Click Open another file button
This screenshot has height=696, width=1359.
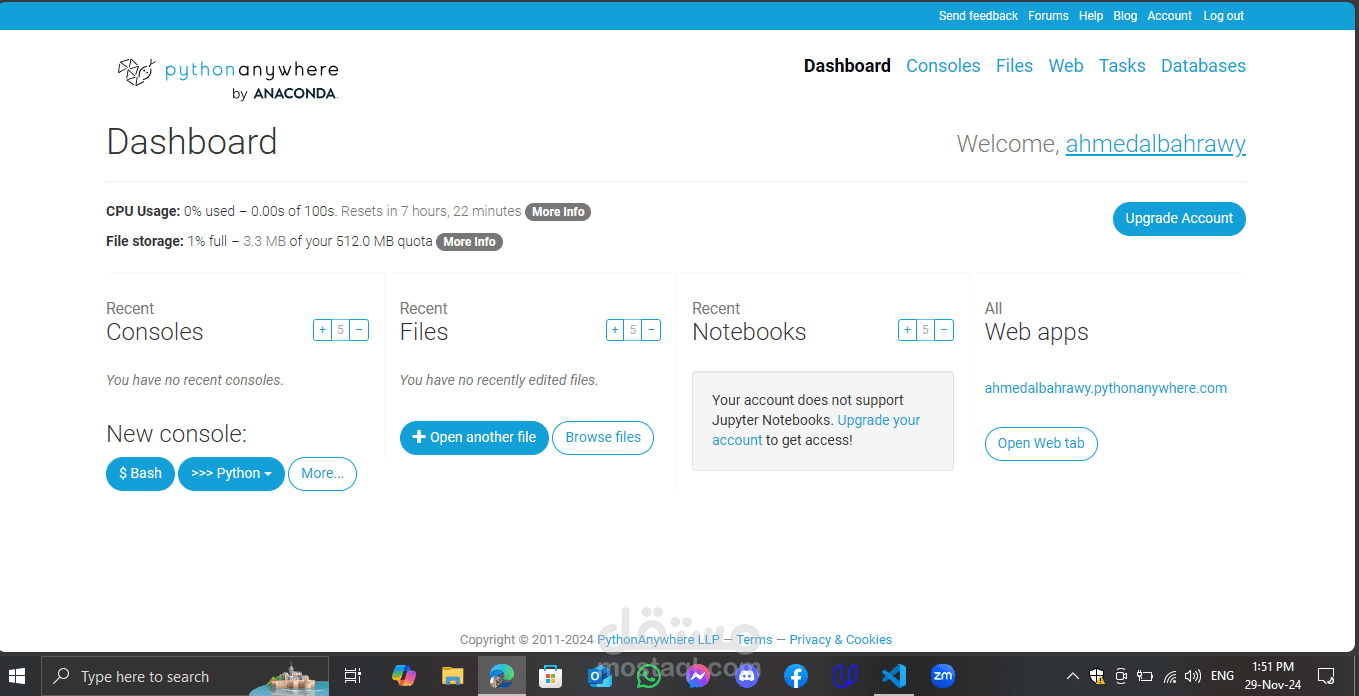coord(474,438)
